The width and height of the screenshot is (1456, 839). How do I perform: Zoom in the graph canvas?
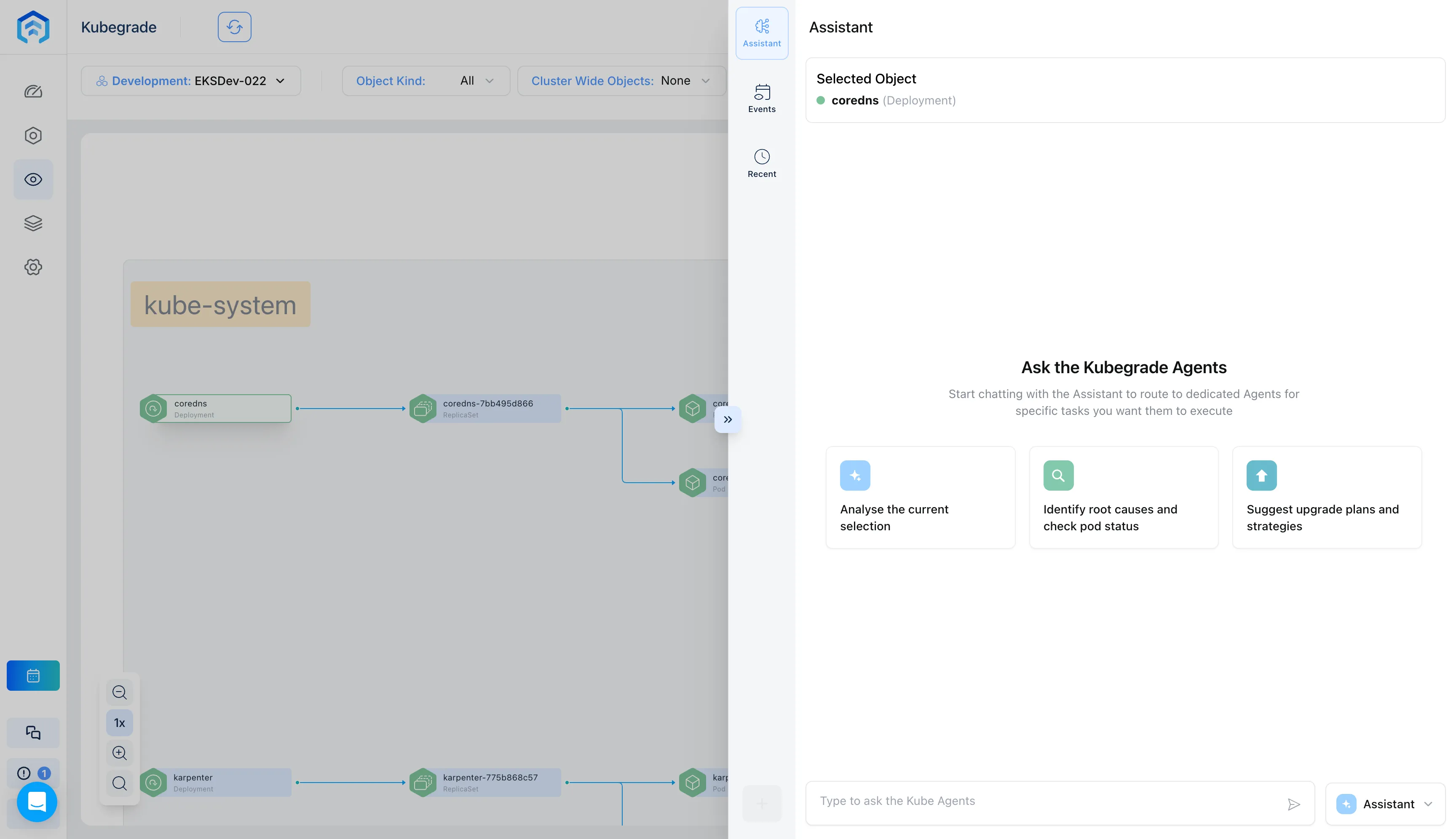(x=119, y=753)
